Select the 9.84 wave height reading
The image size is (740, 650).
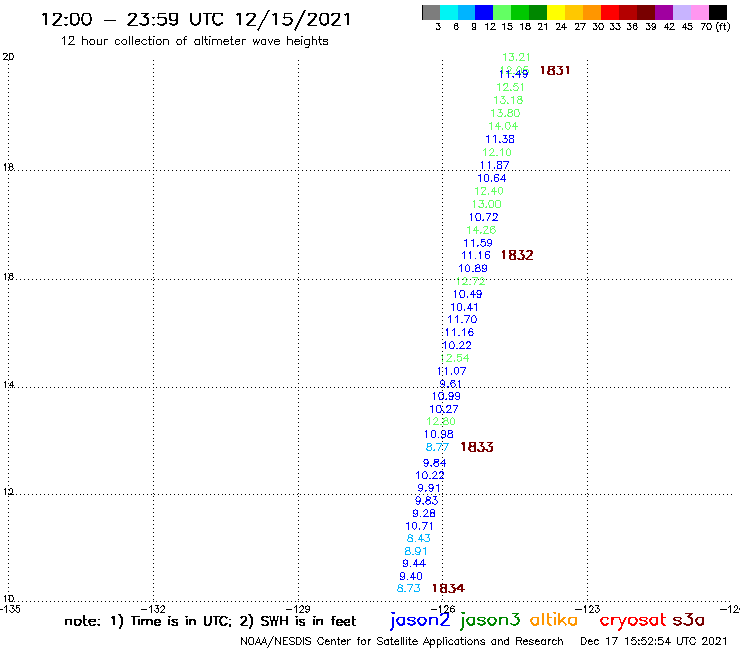[x=435, y=463]
